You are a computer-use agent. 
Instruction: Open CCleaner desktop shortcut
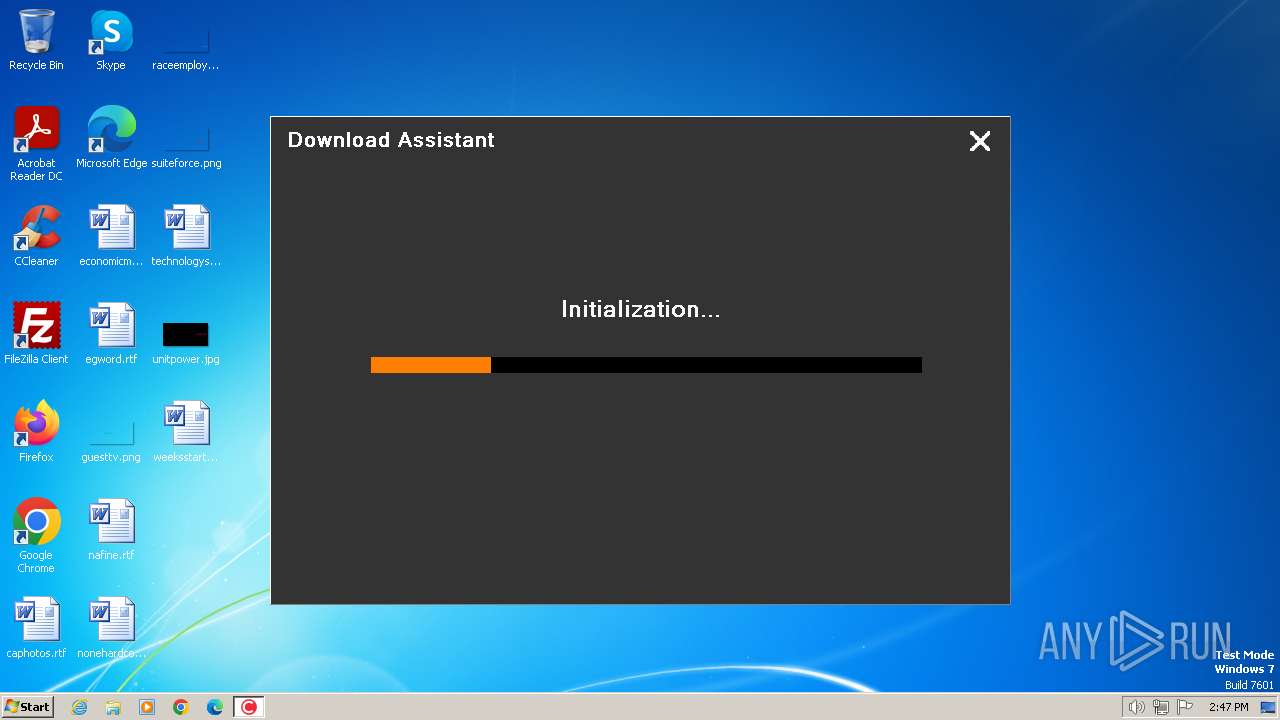coord(36,236)
